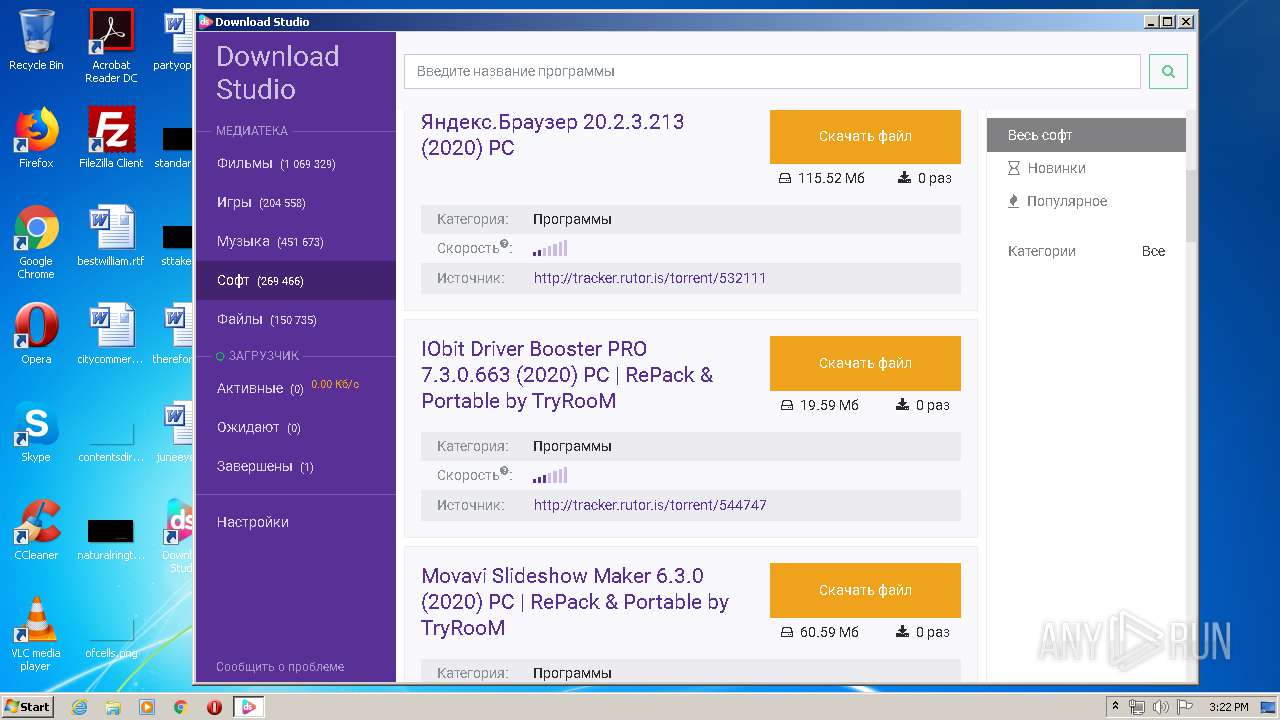
Task: Open VLC media player shortcut
Action: [36, 633]
